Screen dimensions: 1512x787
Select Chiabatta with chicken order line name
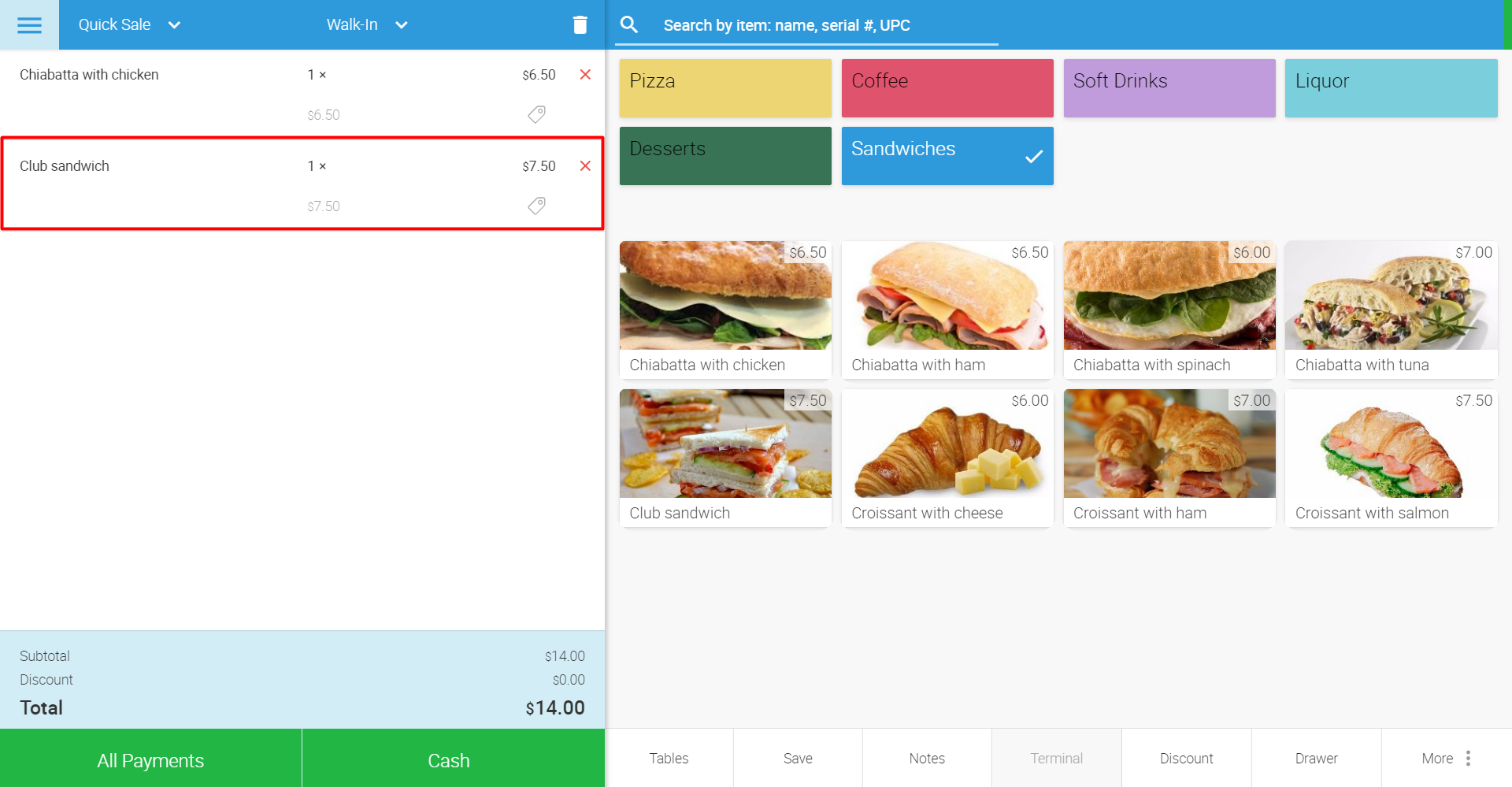click(89, 75)
